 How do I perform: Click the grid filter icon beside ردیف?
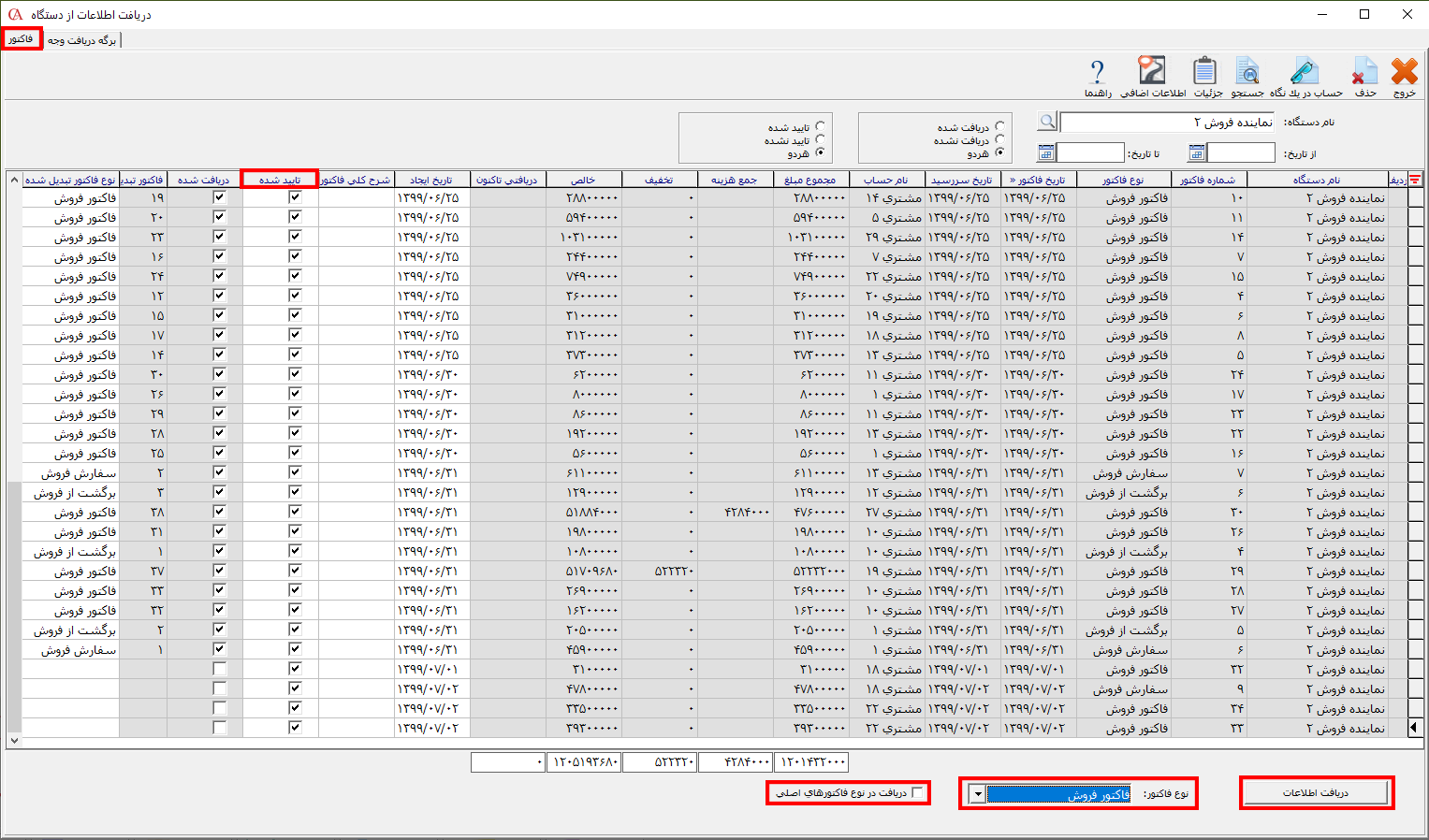coord(1415,180)
